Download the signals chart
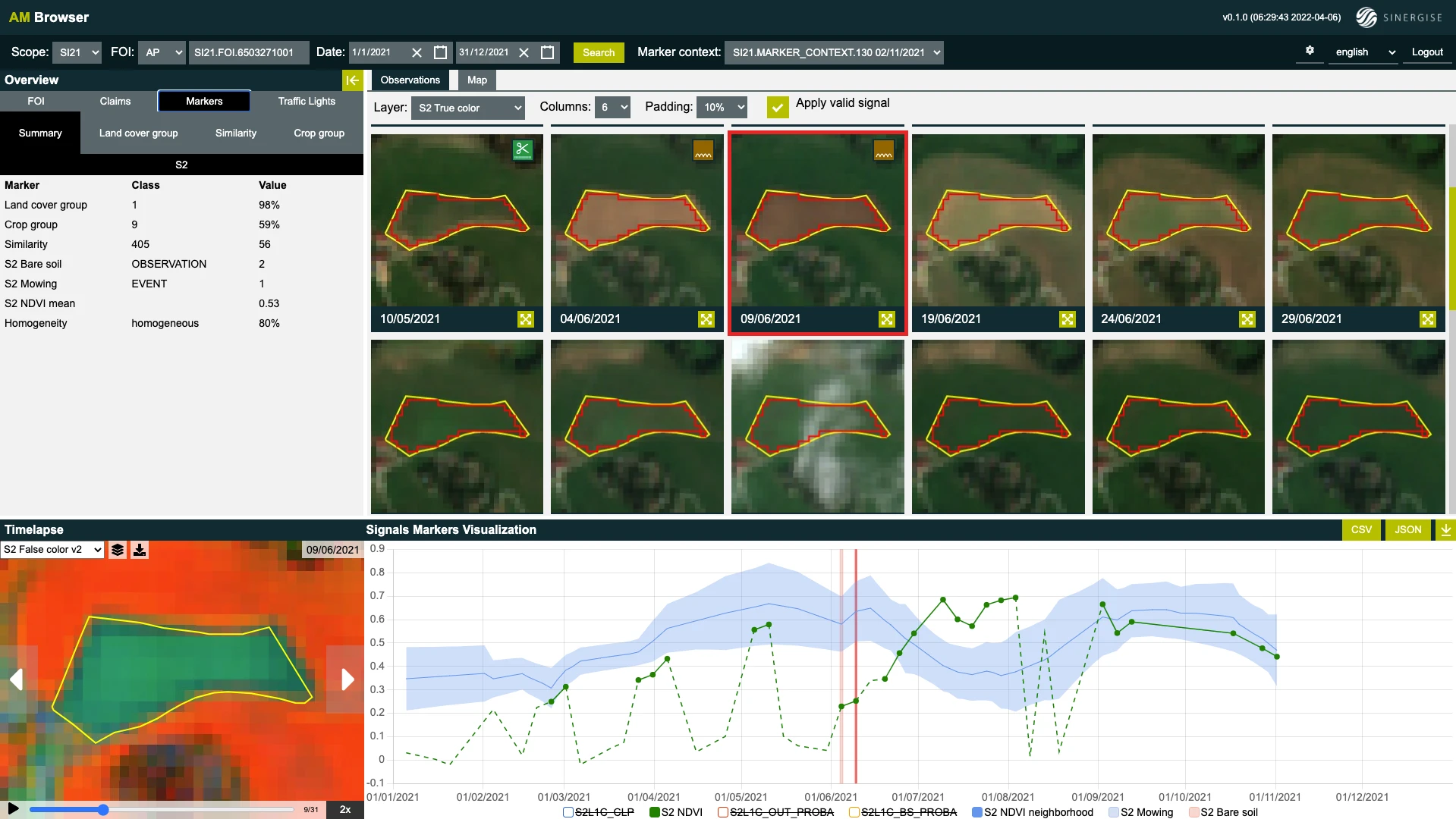 tap(1445, 529)
